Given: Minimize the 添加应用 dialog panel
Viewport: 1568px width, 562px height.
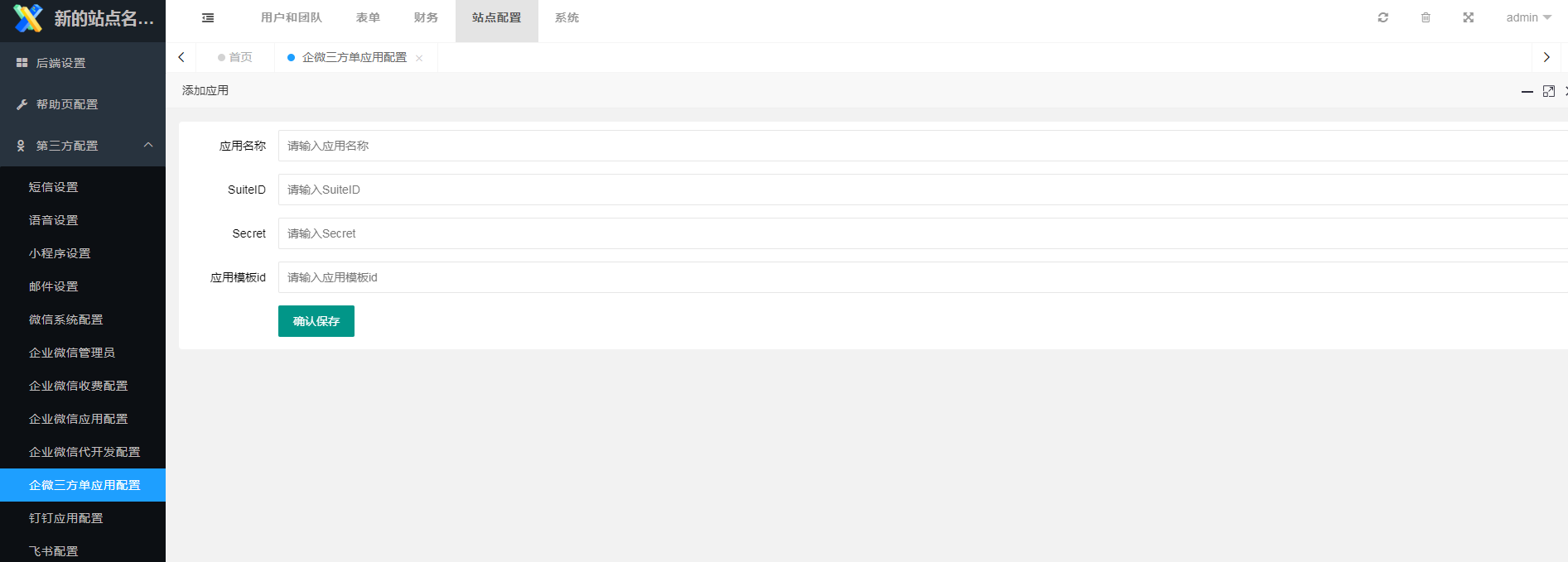Looking at the screenshot, I should coord(1527,91).
